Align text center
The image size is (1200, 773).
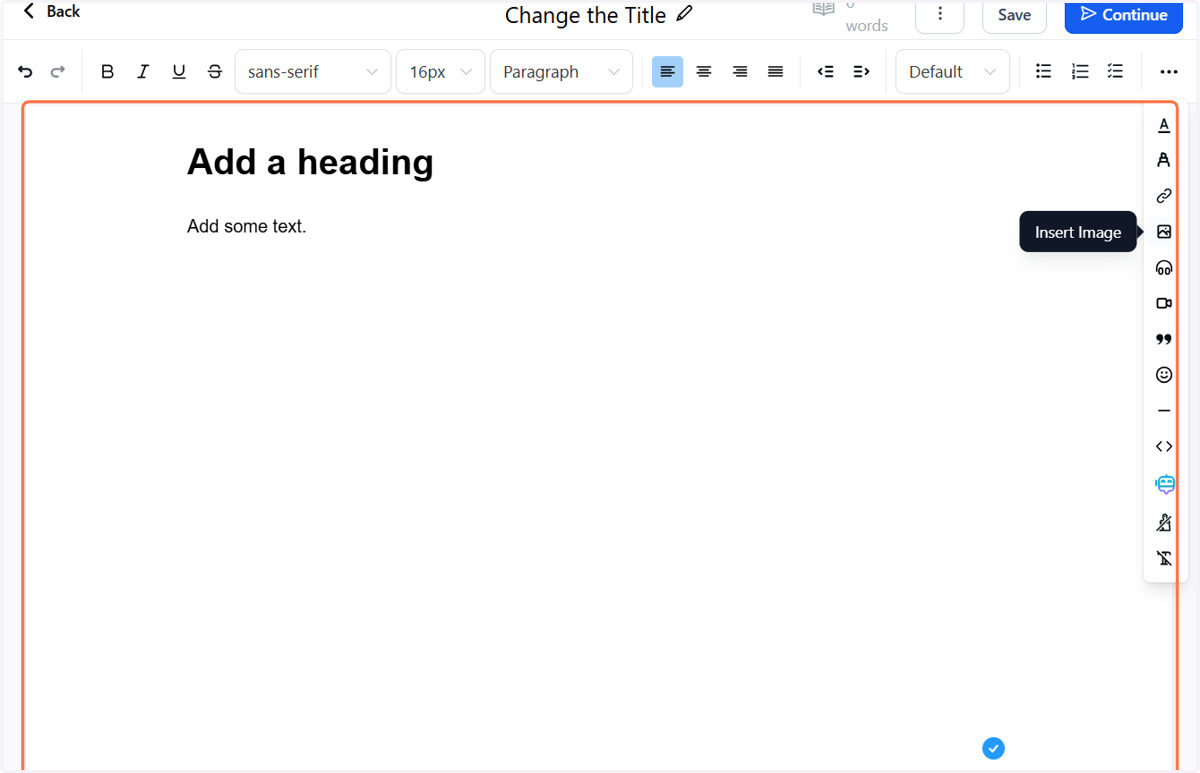click(704, 72)
